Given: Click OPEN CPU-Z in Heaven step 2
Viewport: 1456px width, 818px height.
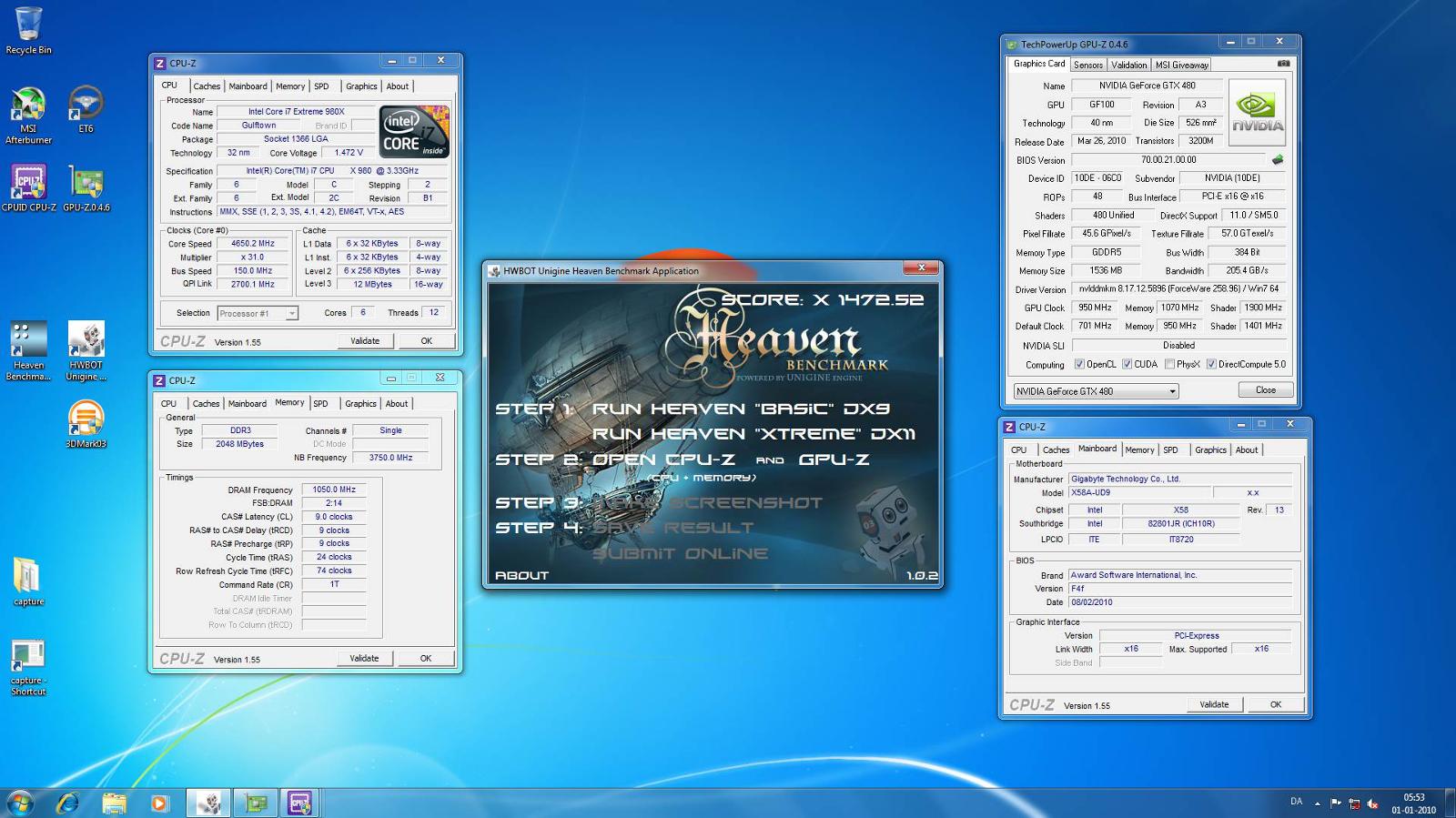Looking at the screenshot, I should pos(663,459).
